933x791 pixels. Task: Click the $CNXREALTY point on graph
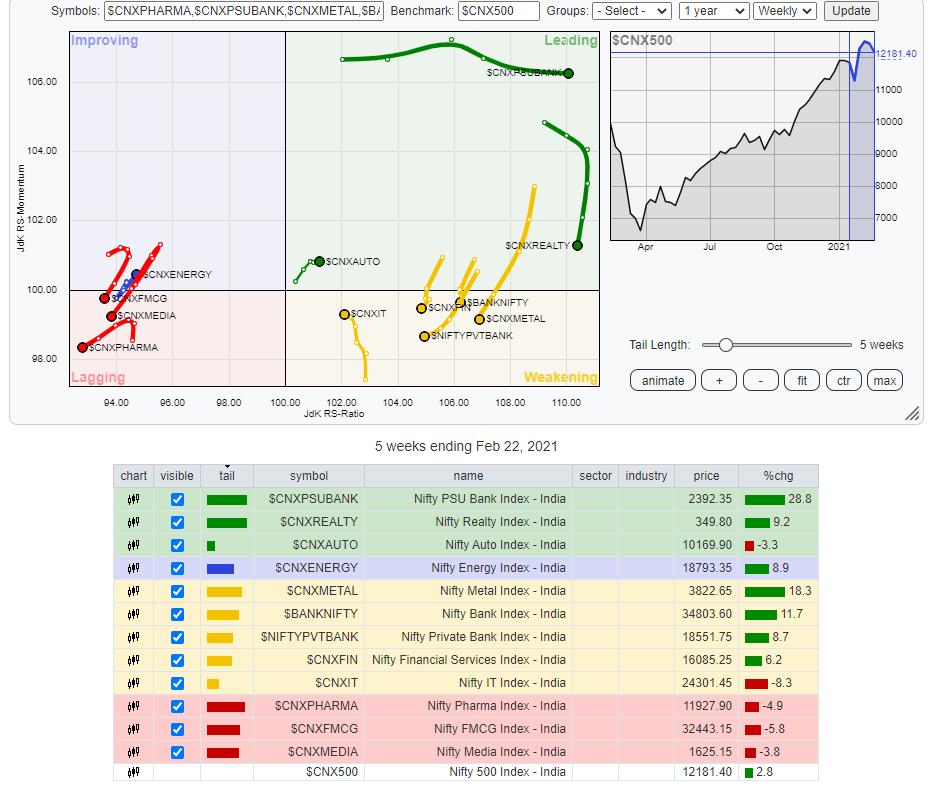click(x=577, y=245)
